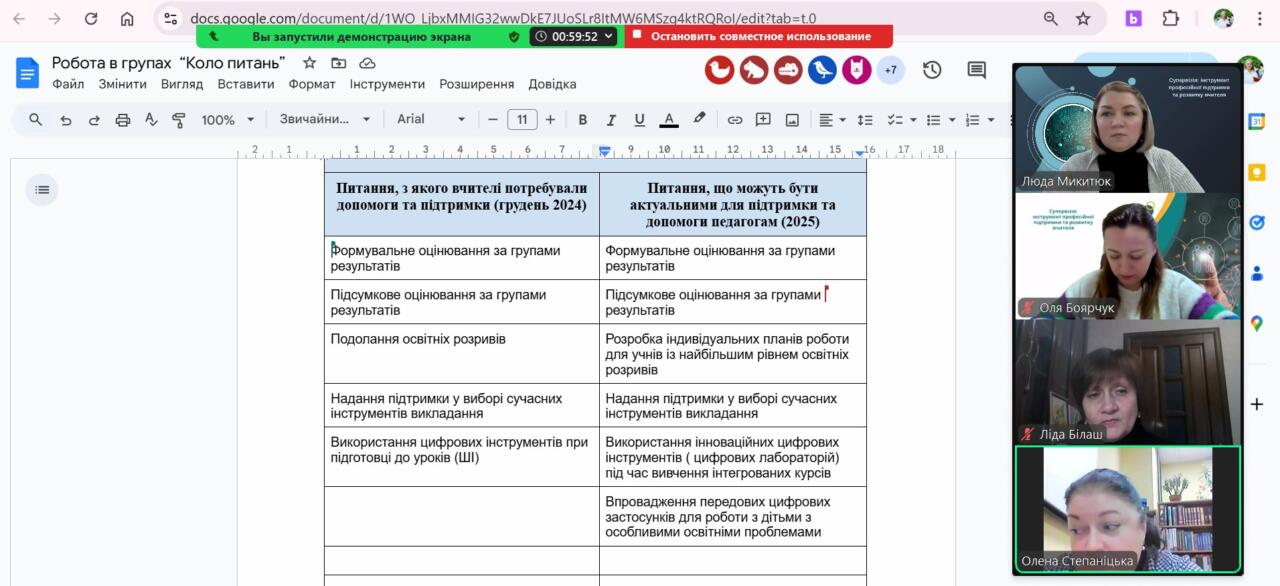Open Google Keep side panel
Viewport: 1280px width, 586px height.
pyautogui.click(x=1257, y=172)
